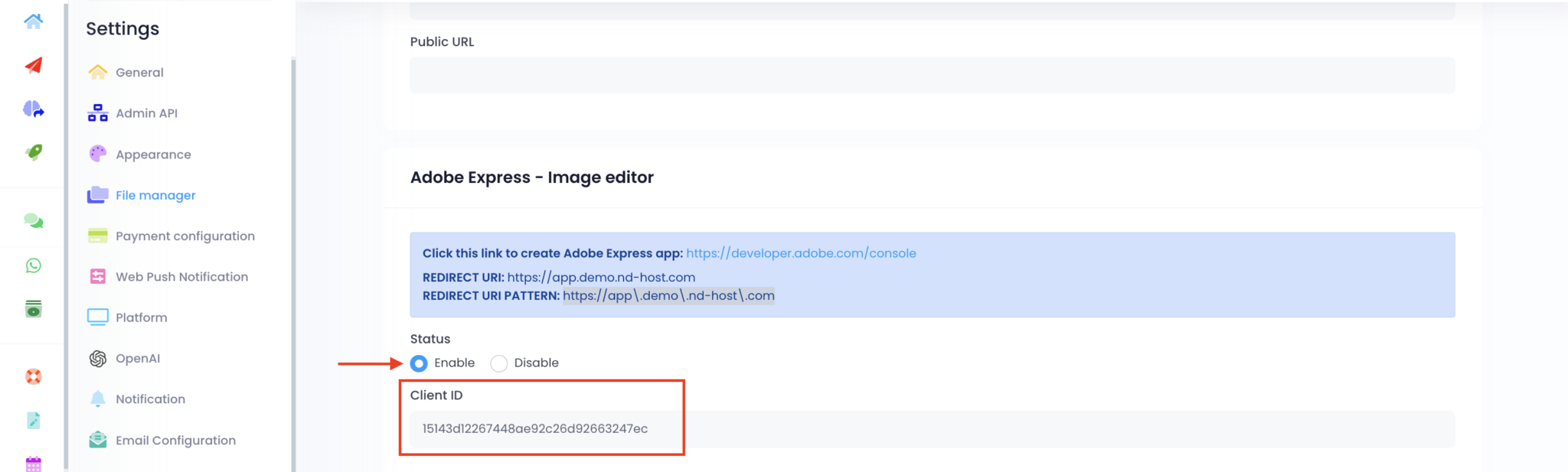Click the card icon beside Payment configuration
1568x472 pixels.
[x=97, y=236]
